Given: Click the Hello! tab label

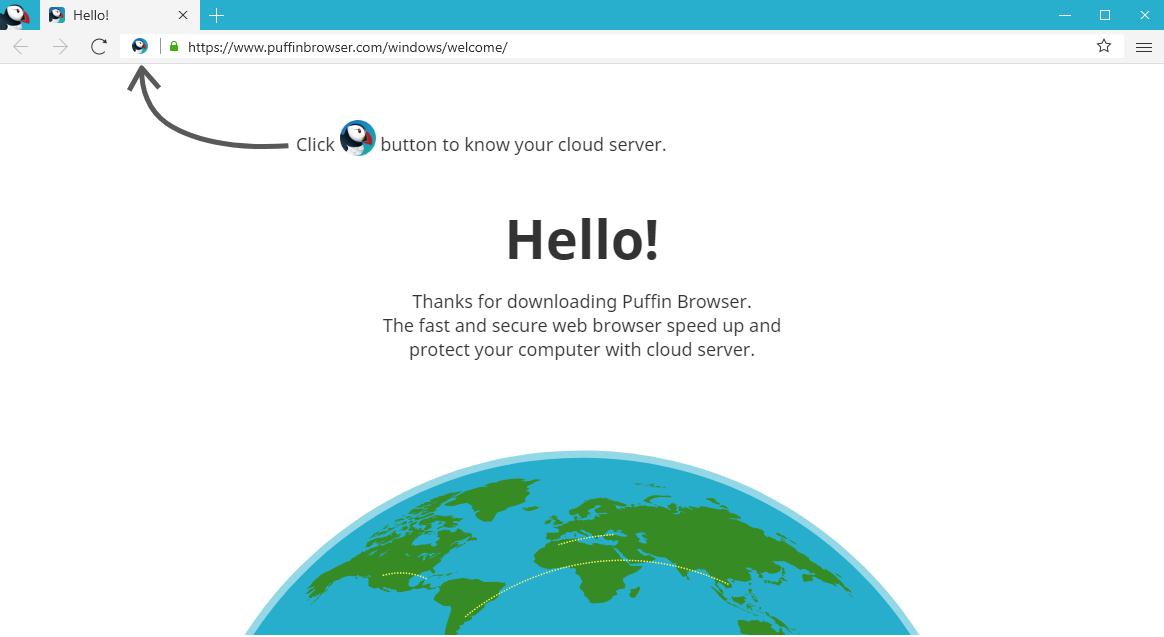Looking at the screenshot, I should click(x=90, y=15).
